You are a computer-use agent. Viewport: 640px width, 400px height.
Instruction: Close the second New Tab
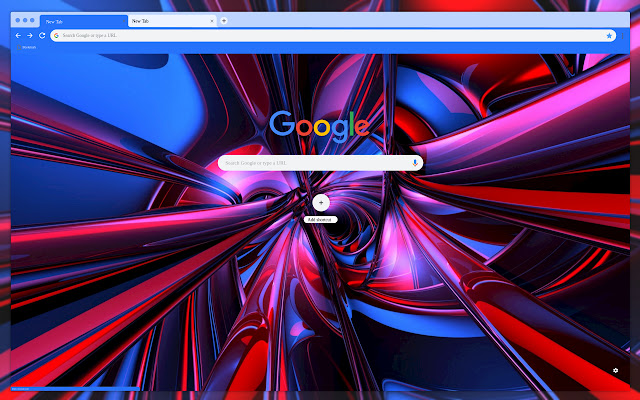coord(212,21)
